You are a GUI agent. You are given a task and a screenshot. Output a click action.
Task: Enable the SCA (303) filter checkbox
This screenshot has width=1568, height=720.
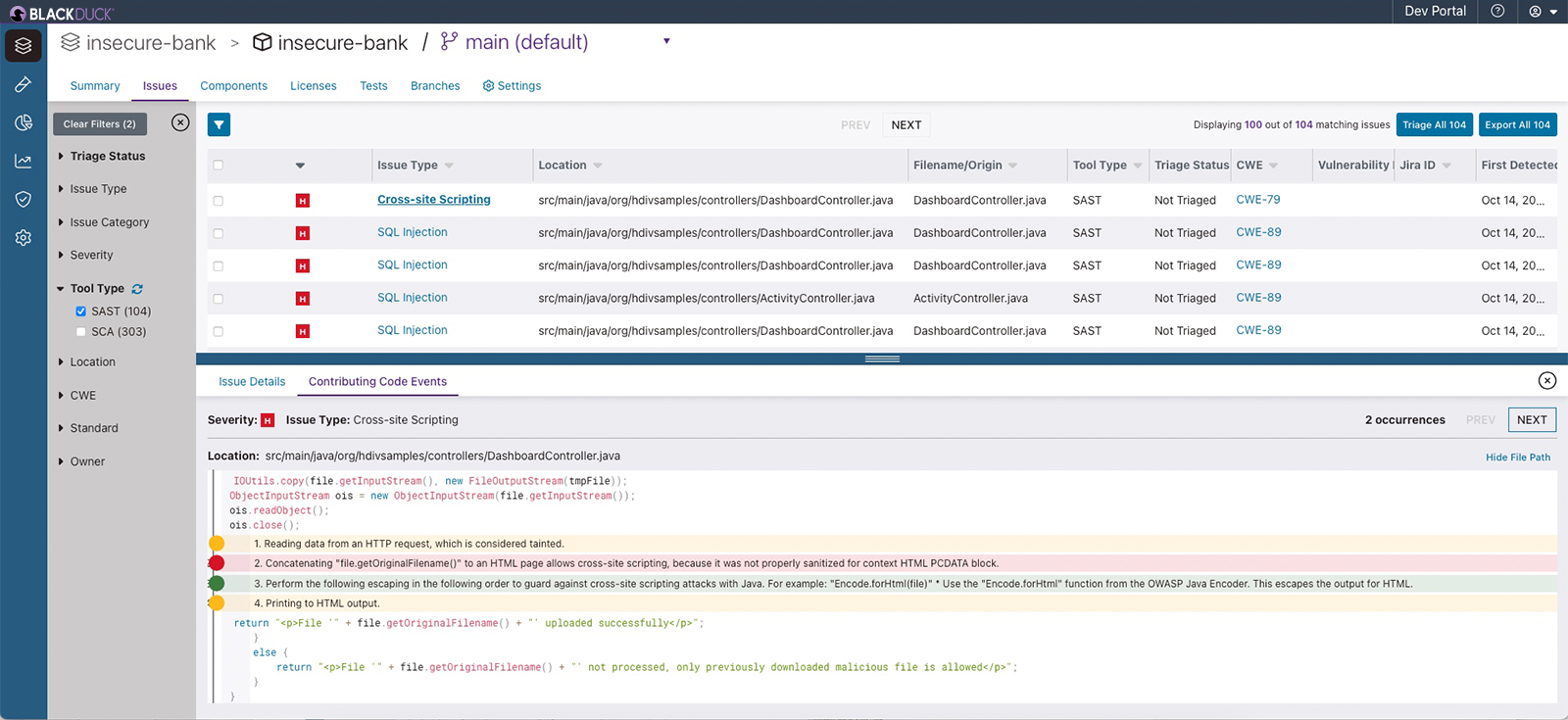[81, 332]
